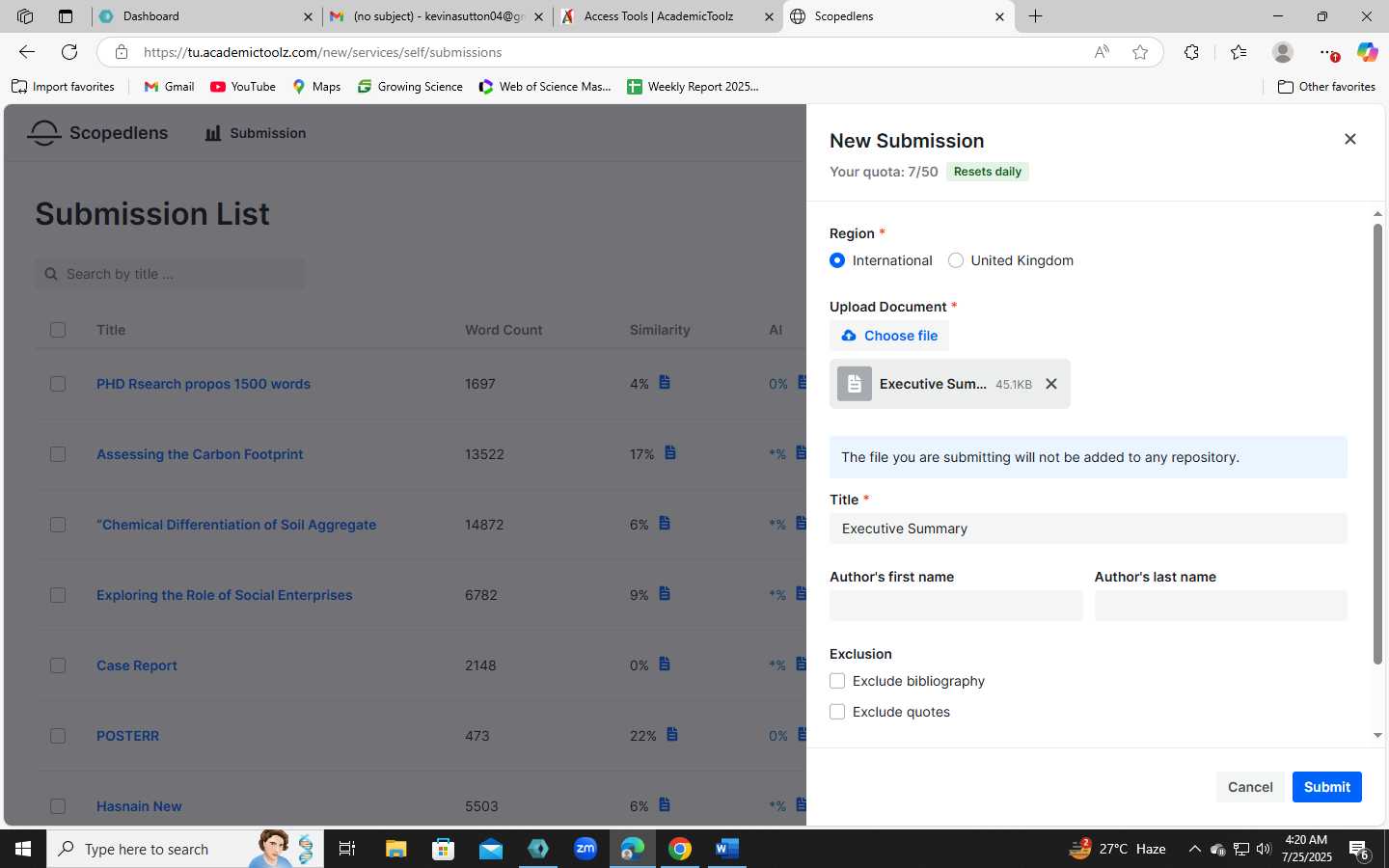Image resolution: width=1389 pixels, height=868 pixels.
Task: Switch to the Gmail (no subject) tab
Action: [x=436, y=16]
